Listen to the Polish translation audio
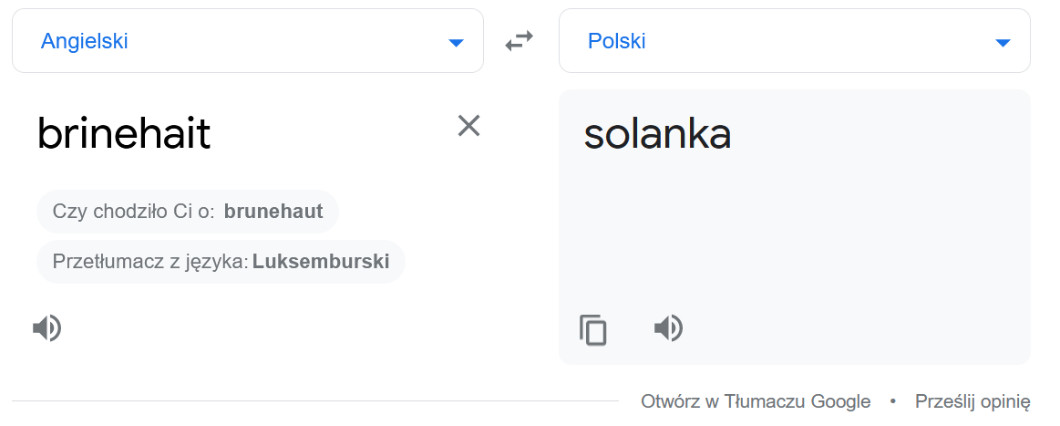The image size is (1060, 426). click(668, 328)
